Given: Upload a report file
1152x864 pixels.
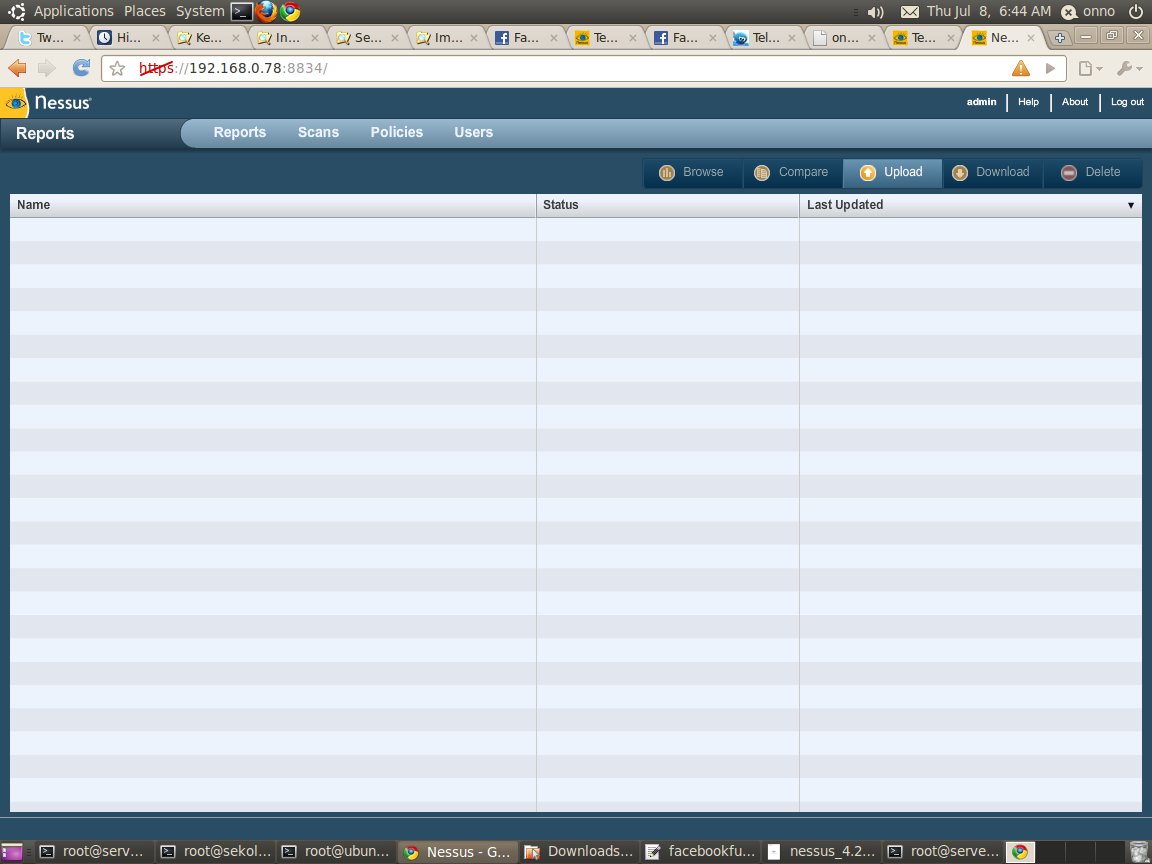Looking at the screenshot, I should tap(892, 173).
